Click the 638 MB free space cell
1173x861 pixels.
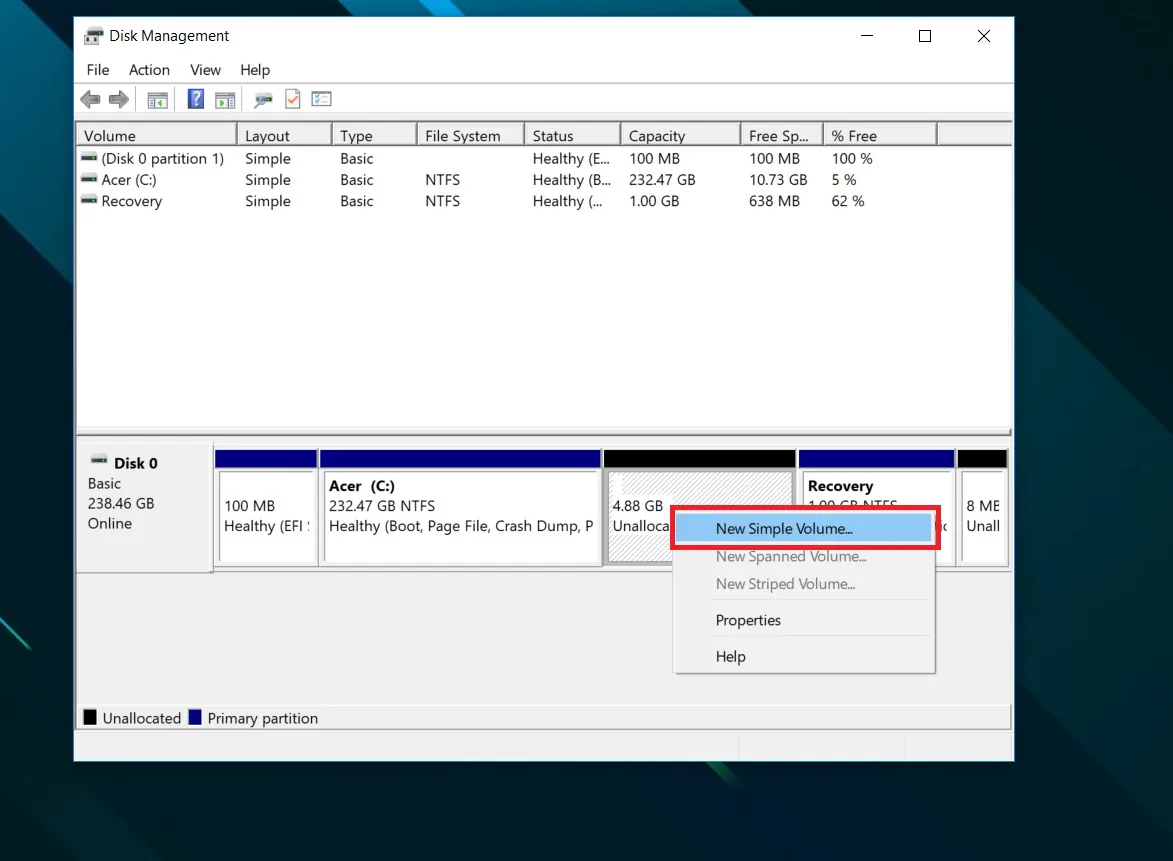774,201
